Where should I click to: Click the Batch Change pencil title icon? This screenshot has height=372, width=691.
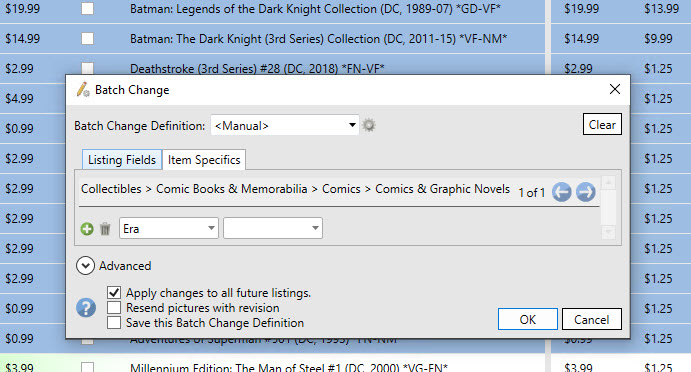[83, 89]
